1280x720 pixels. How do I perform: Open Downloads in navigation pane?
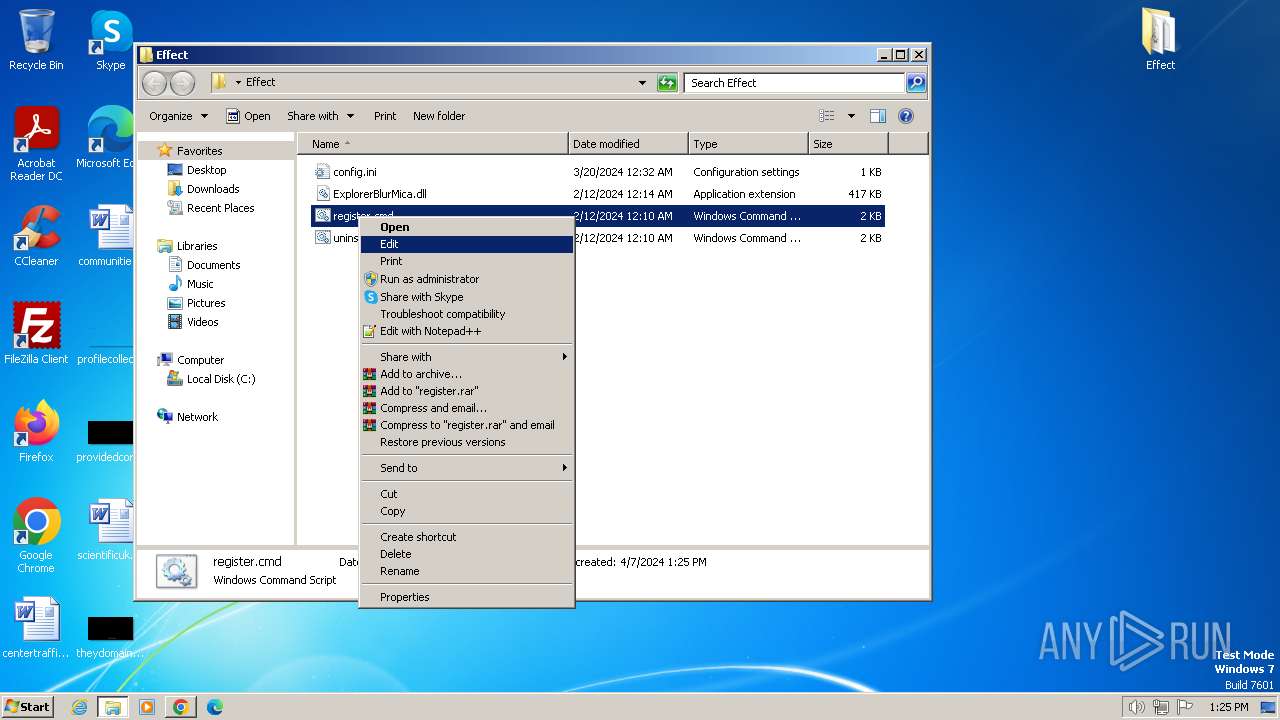212,189
